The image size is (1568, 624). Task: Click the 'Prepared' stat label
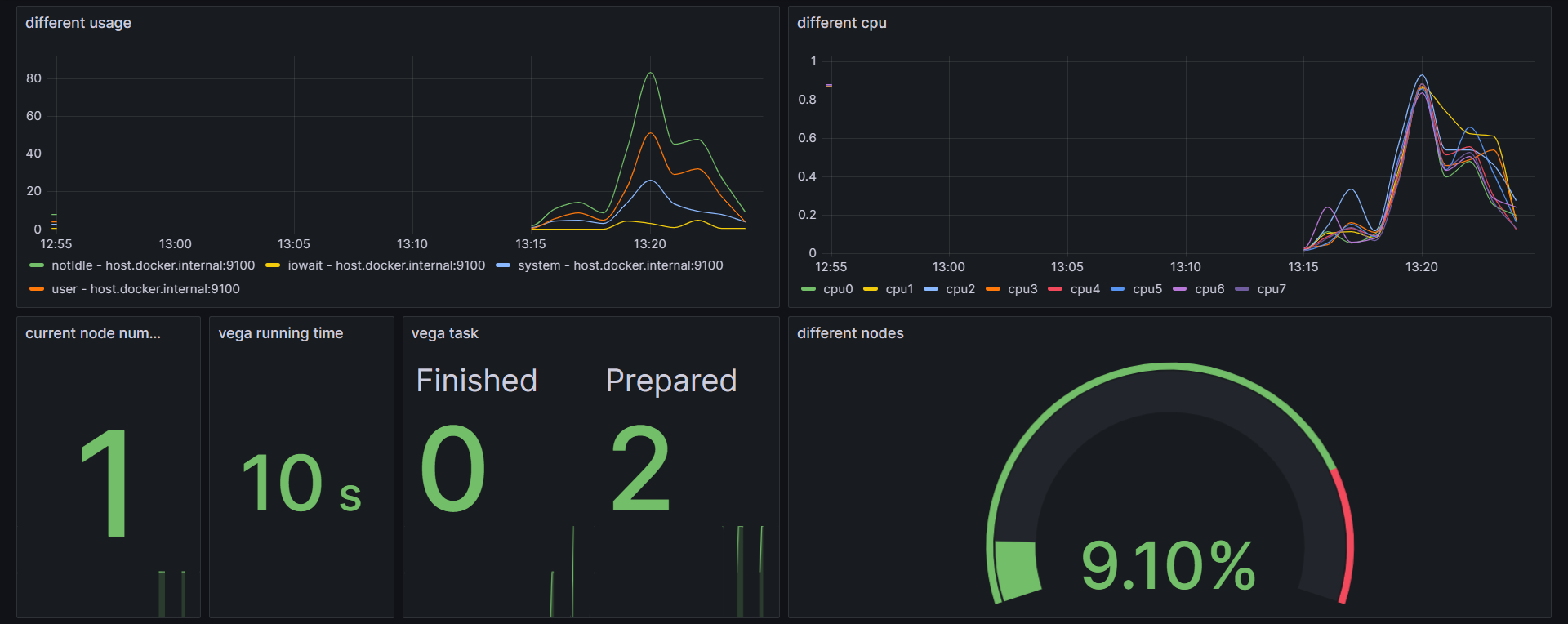pyautogui.click(x=671, y=381)
